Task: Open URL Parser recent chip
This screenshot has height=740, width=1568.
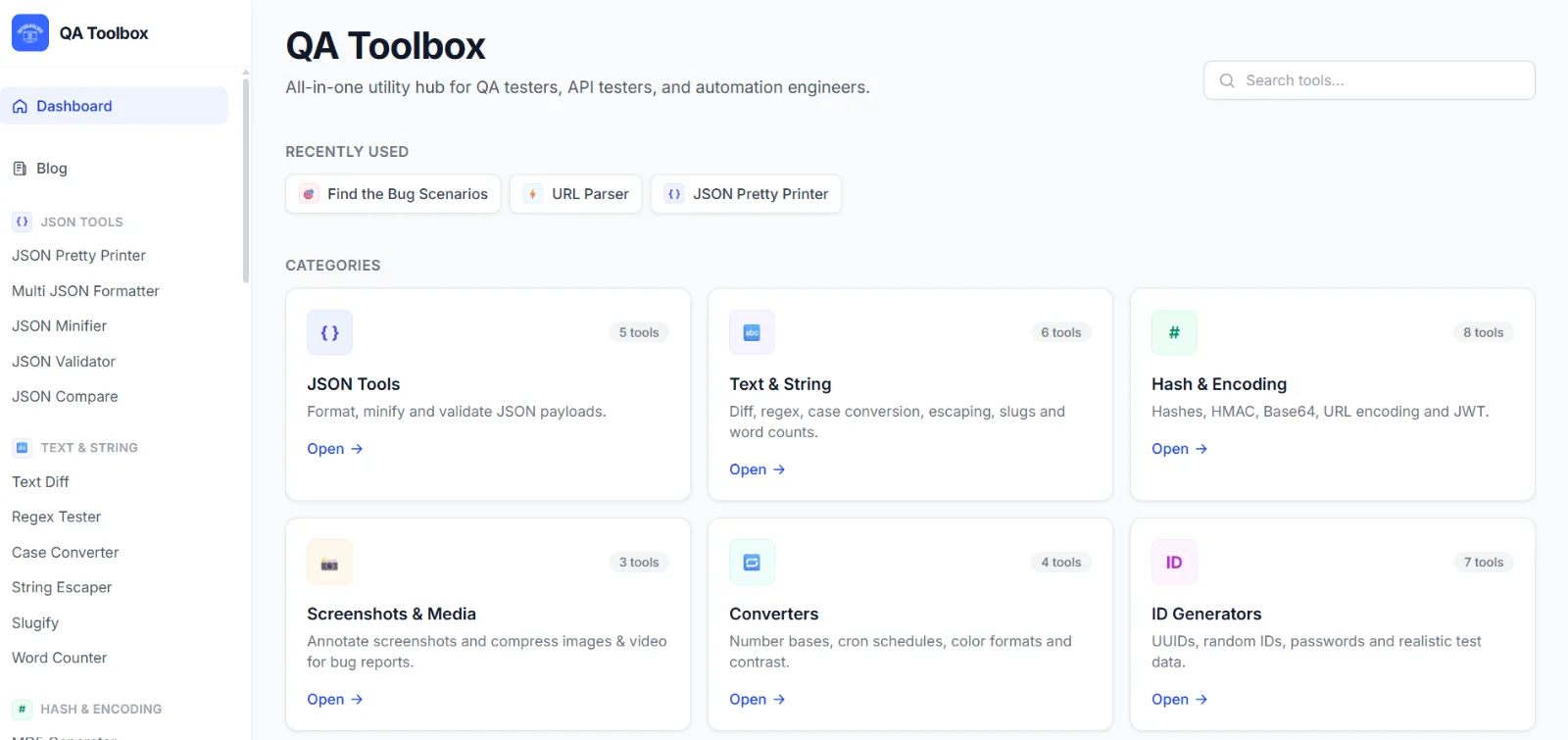Action: pos(576,194)
